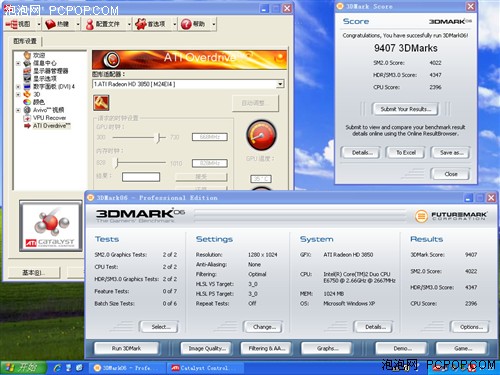Select ATI Overdrive in the tree
This screenshot has height=375, width=500.
52,126
